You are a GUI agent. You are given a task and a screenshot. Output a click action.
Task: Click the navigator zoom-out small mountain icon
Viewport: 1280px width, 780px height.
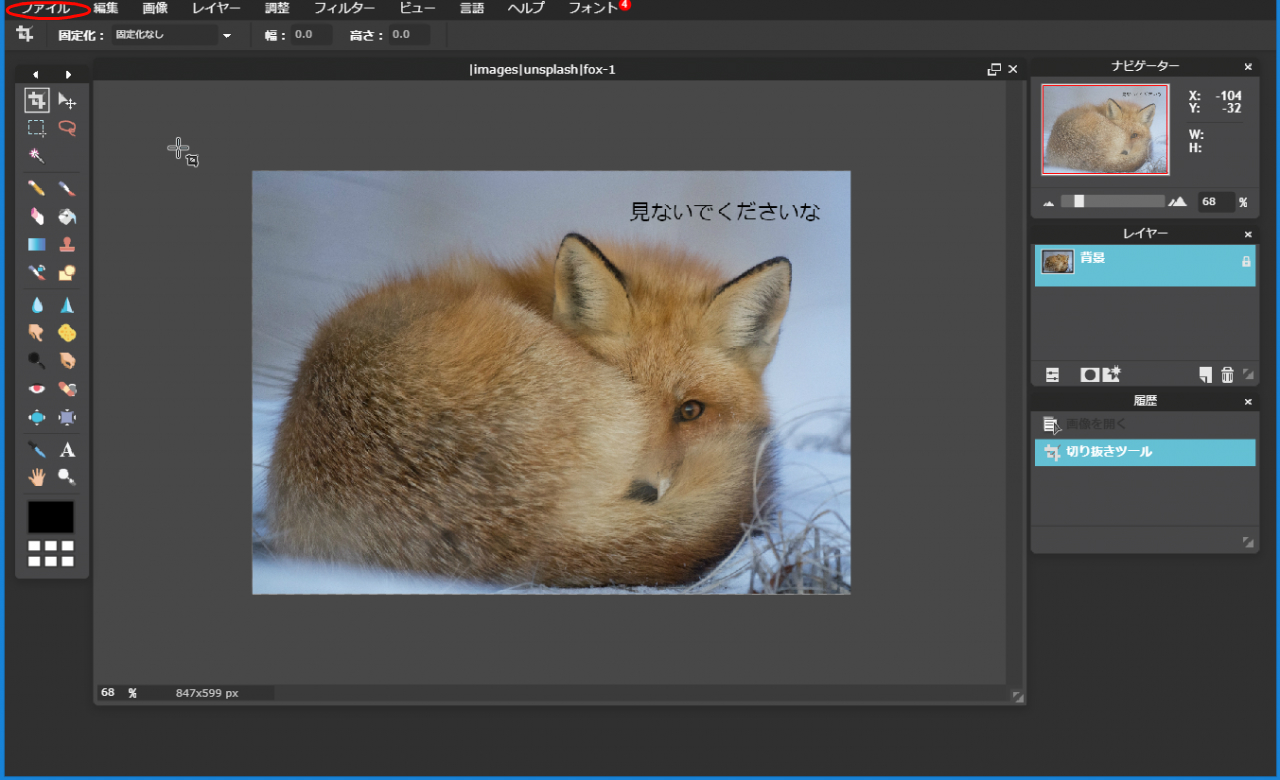click(1049, 203)
